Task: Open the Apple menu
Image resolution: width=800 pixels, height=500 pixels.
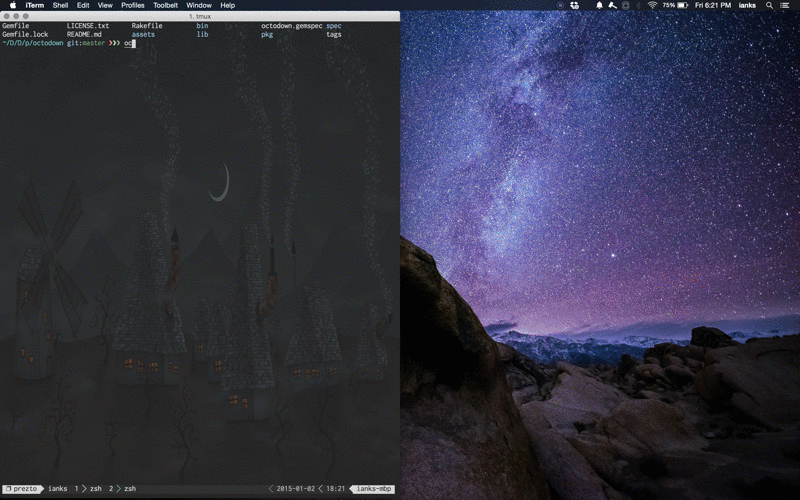Action: point(13,5)
